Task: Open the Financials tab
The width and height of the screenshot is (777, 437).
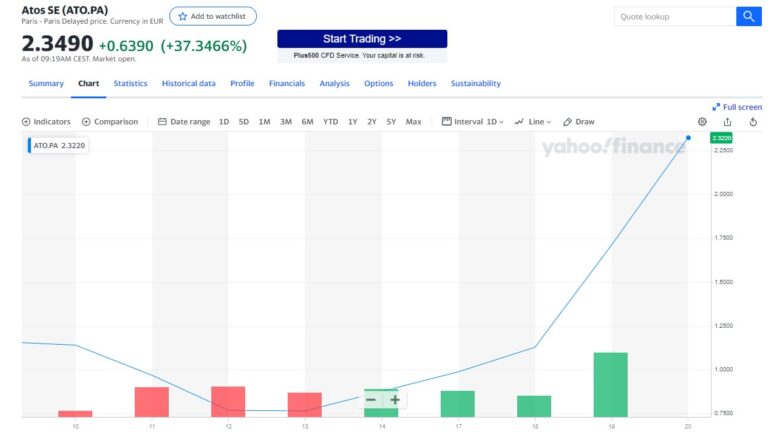Action: tap(287, 83)
